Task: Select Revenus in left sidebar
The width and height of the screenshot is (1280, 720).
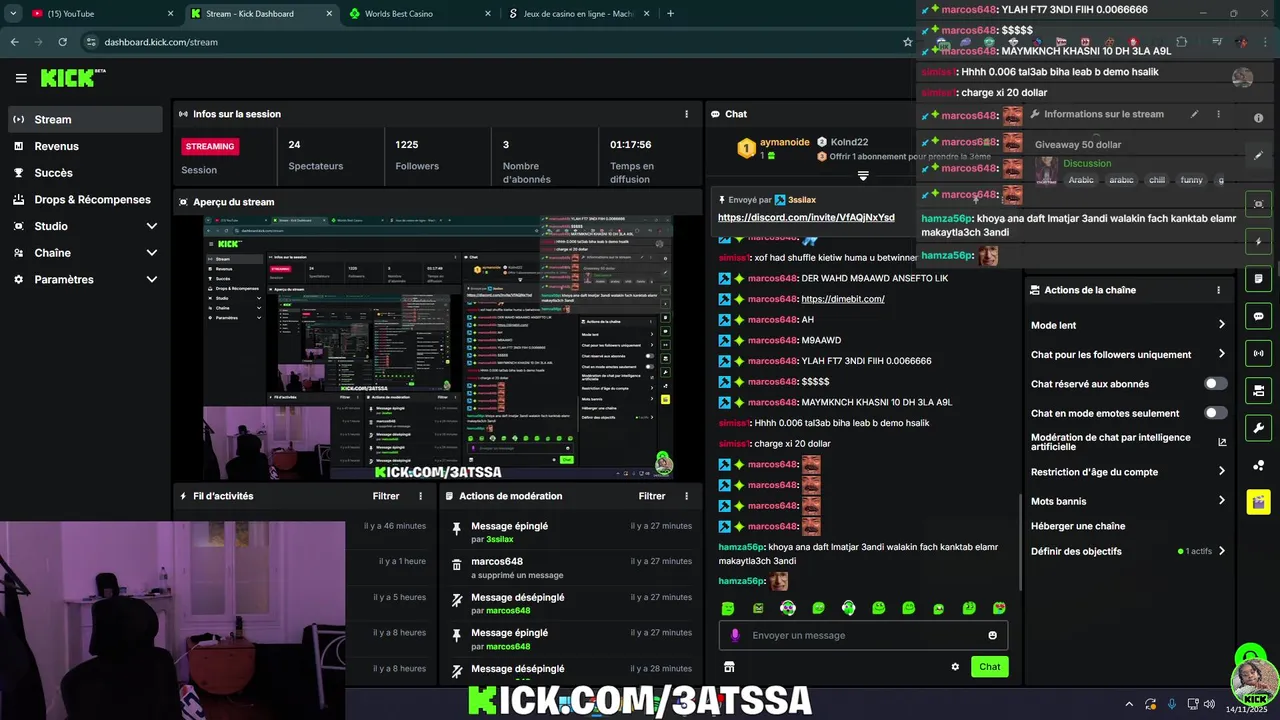Action: point(84,146)
